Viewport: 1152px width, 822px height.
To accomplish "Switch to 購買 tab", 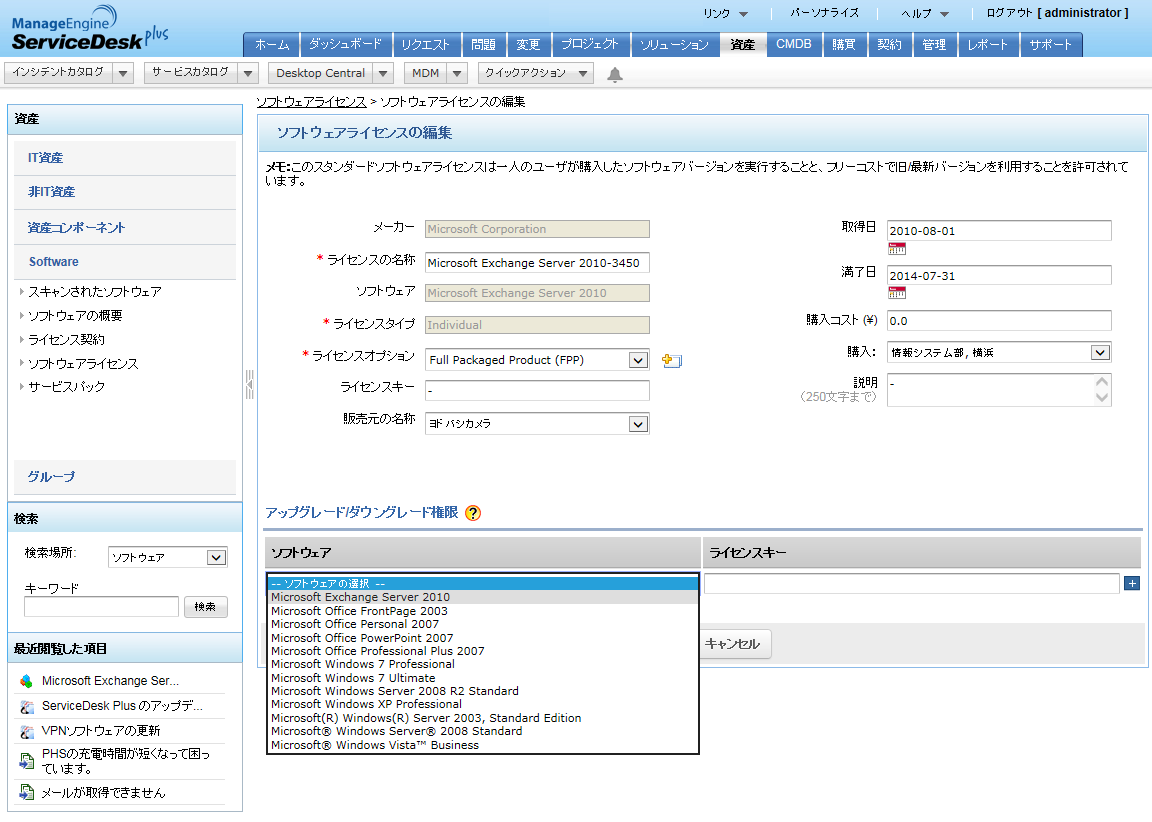I will (x=843, y=45).
